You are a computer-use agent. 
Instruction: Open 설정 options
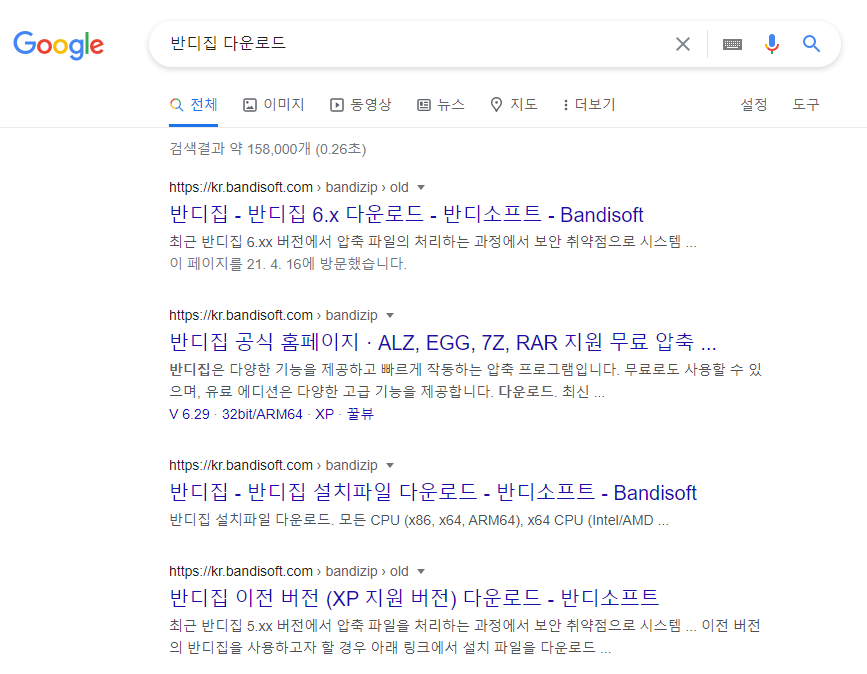754,105
